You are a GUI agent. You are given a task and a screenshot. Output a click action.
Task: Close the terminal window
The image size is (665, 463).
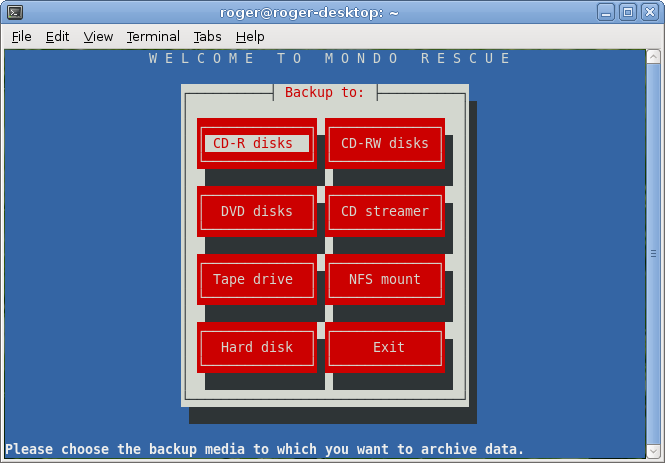[x=650, y=12]
